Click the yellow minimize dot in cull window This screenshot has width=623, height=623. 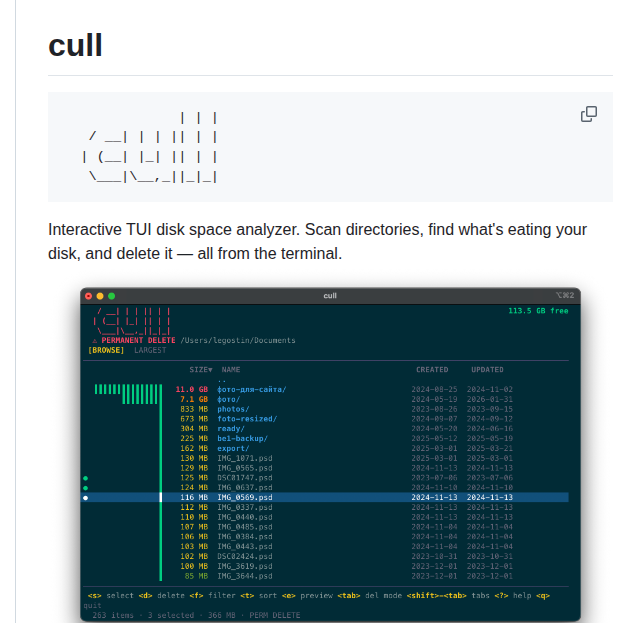pos(100,296)
